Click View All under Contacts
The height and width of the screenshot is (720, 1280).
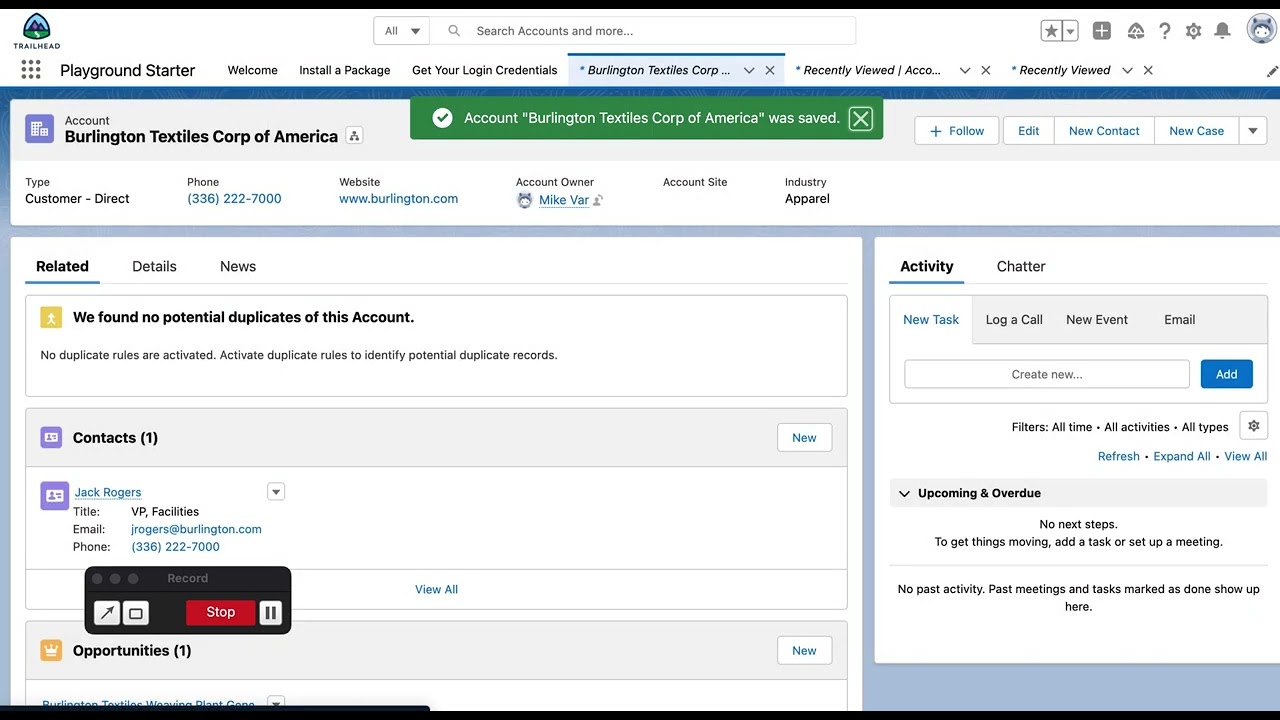[436, 589]
